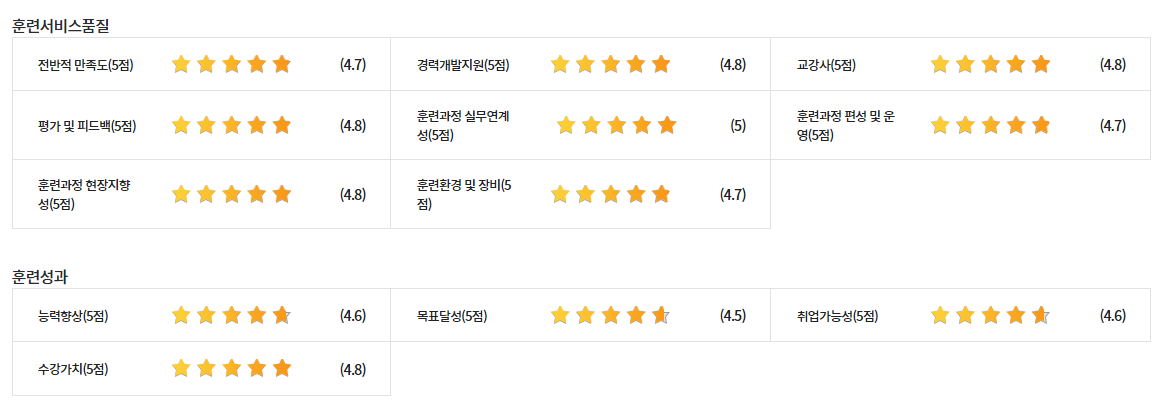The height and width of the screenshot is (410, 1163).
Task: Click the 교강사(5점) label
Action: click(x=826, y=66)
